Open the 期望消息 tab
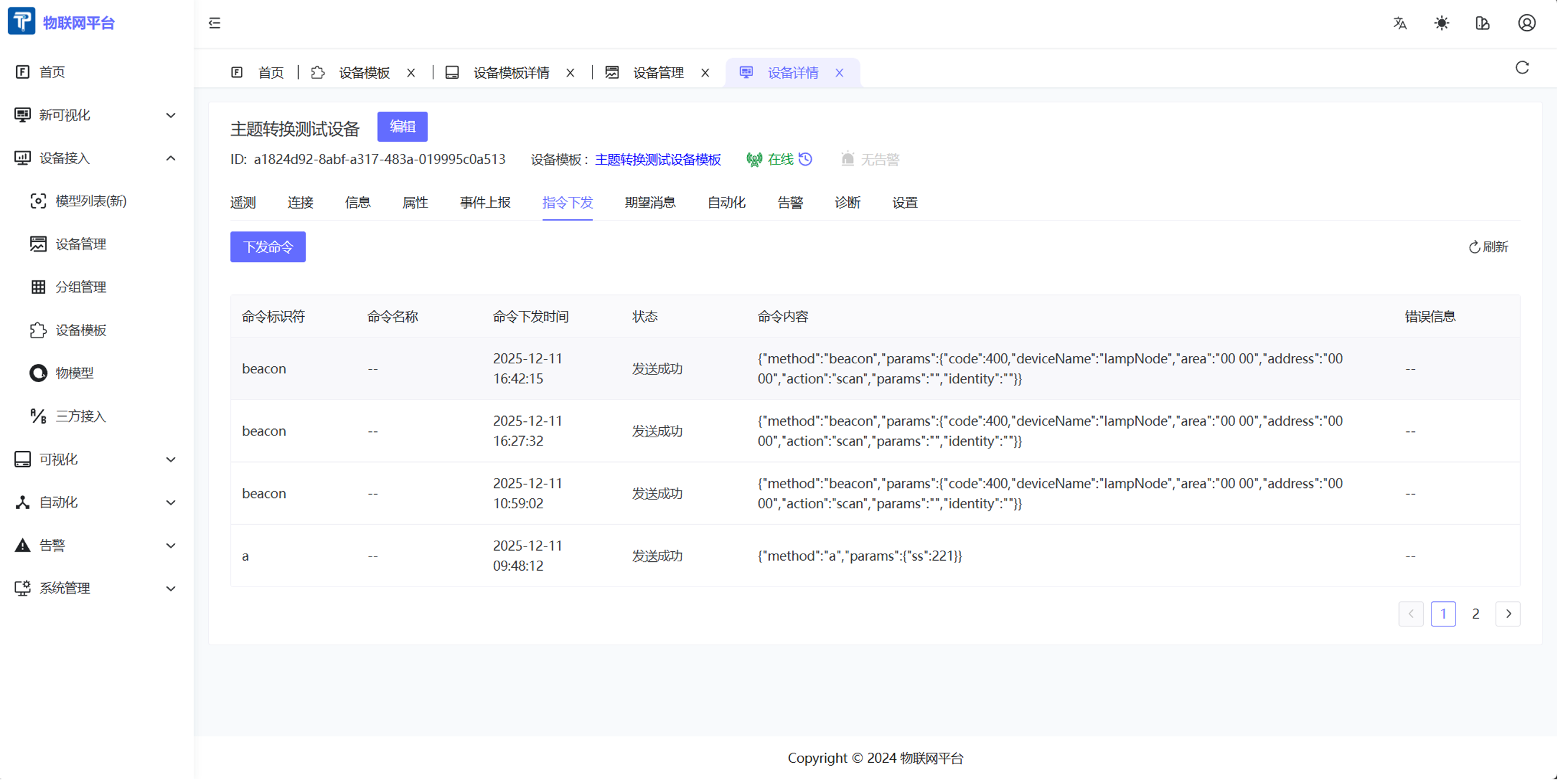The height and width of the screenshot is (784, 1559). click(651, 203)
